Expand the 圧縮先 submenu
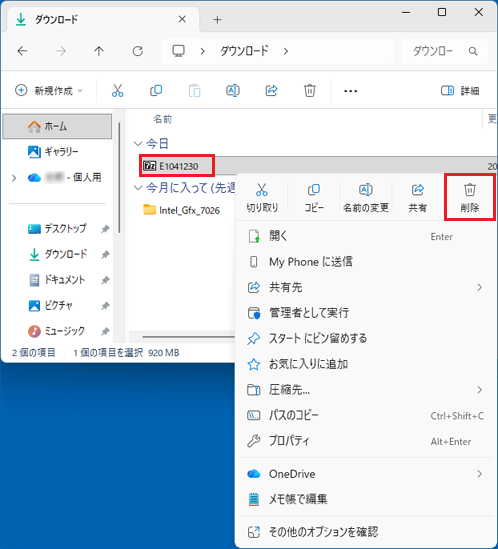This screenshot has height=549, width=498. (479, 390)
